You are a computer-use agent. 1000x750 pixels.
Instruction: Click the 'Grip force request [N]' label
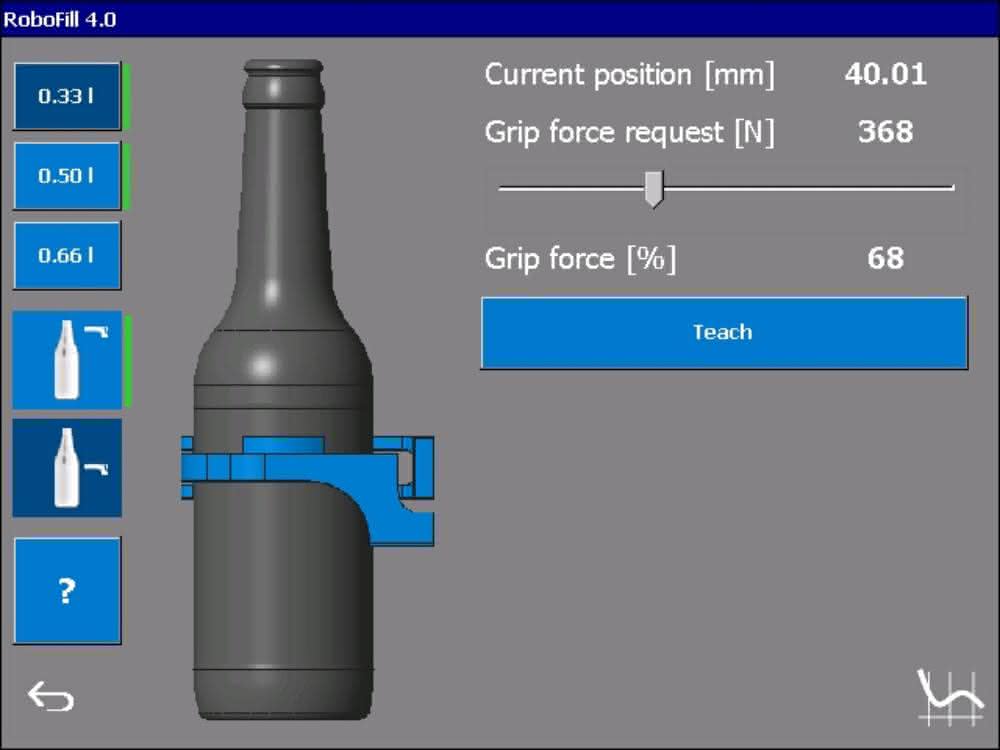[x=629, y=133]
